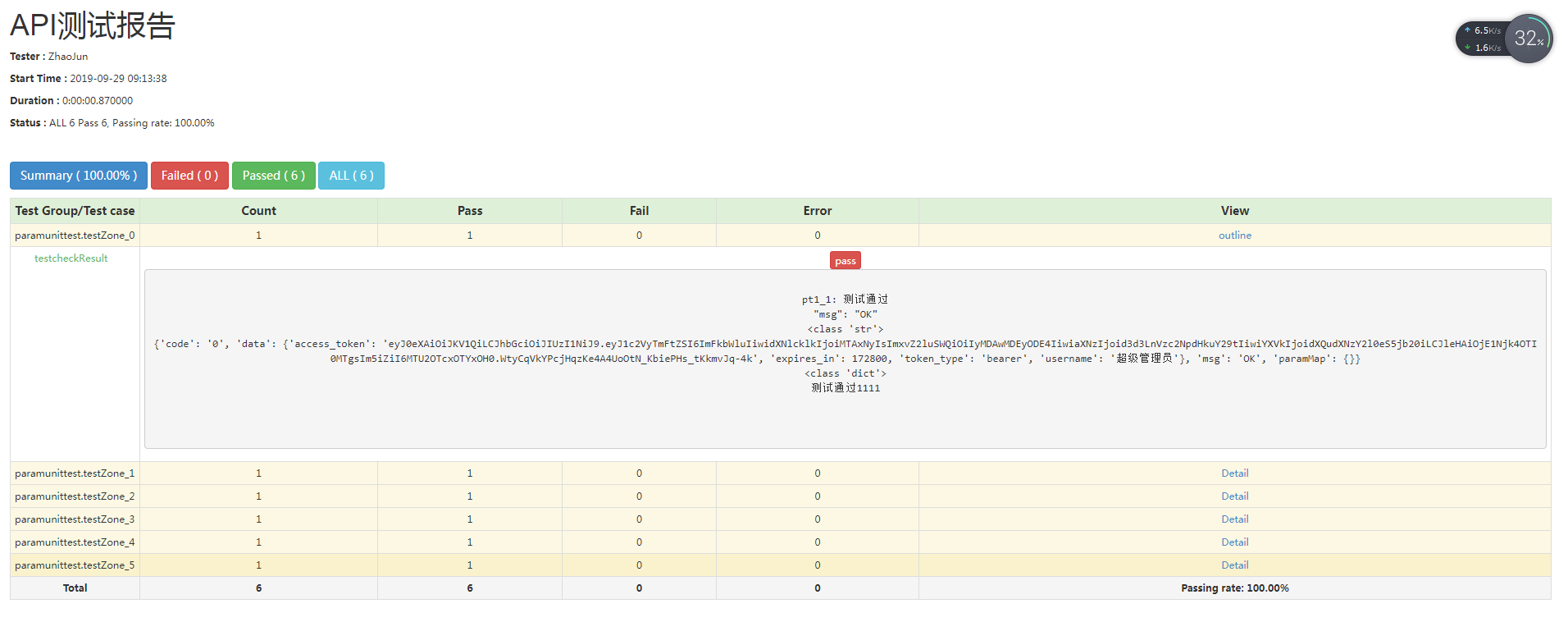Filter by Passed ( 6 ) tests

(x=274, y=176)
